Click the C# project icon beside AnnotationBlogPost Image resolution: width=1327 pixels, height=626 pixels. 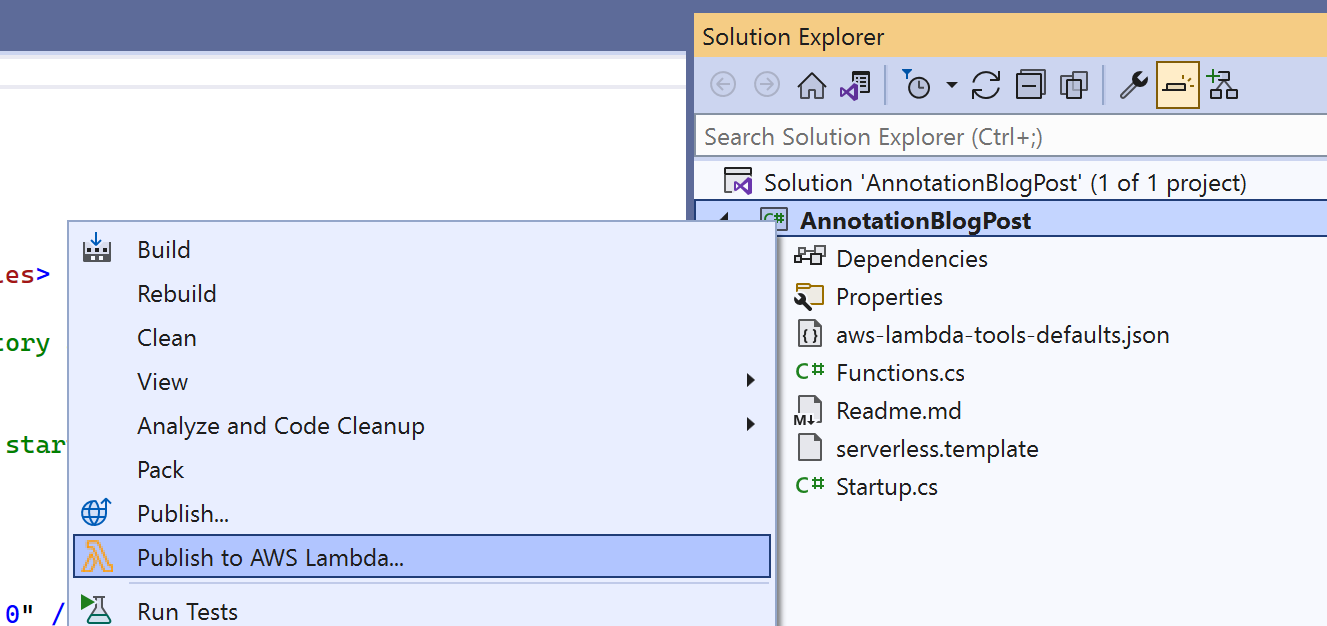[775, 220]
